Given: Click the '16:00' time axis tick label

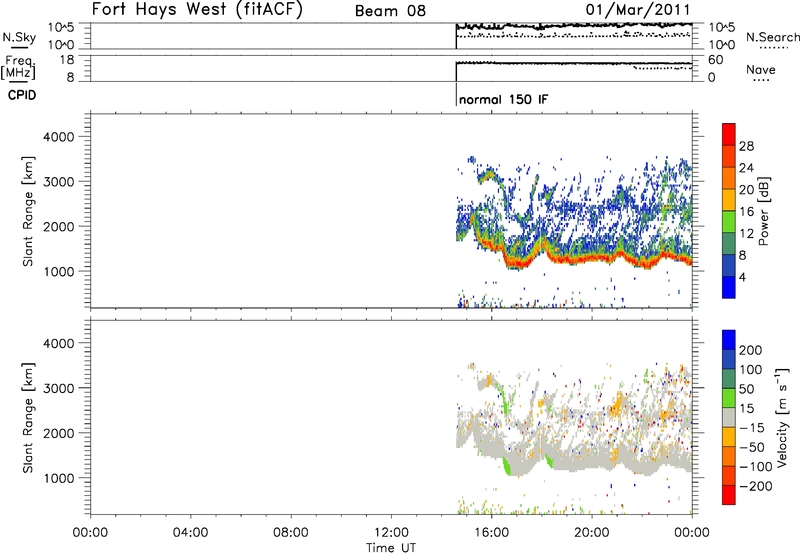Looking at the screenshot, I should click(x=491, y=533).
